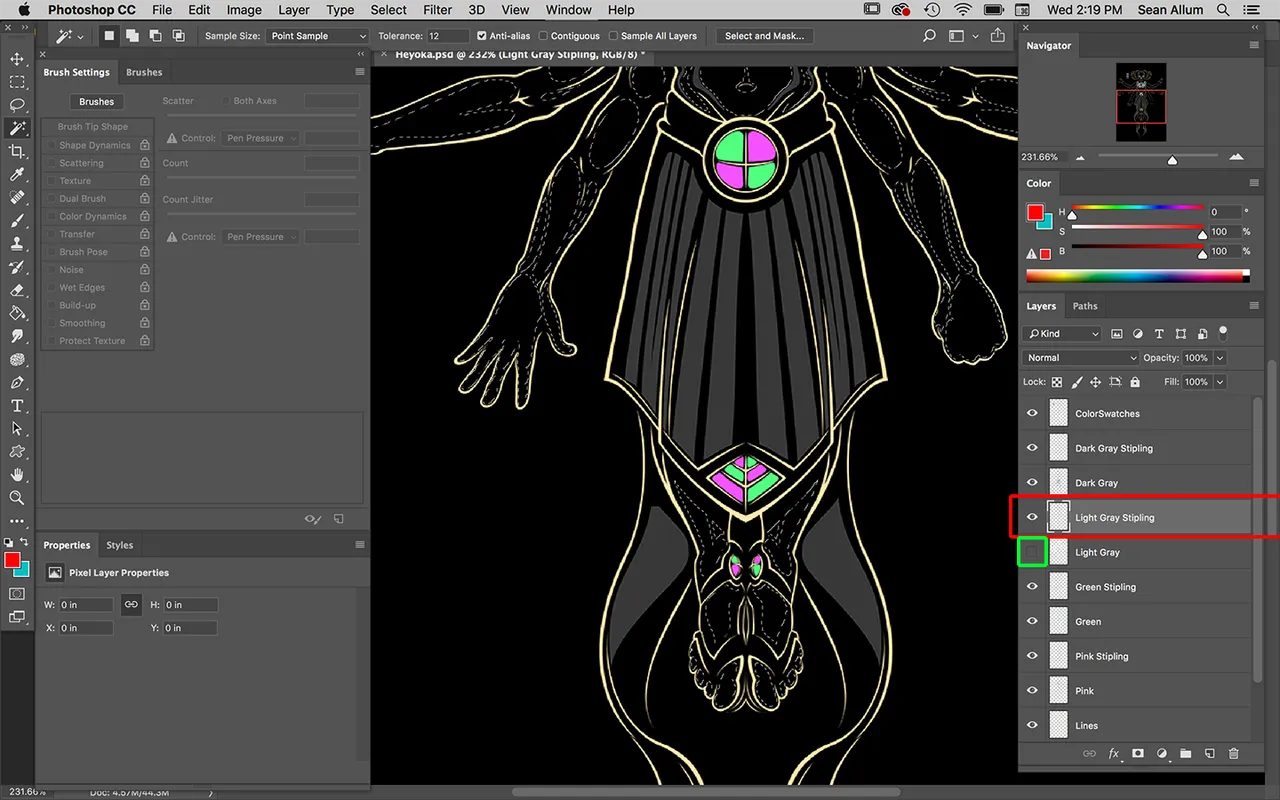Image resolution: width=1280 pixels, height=800 pixels.
Task: Switch to the Styles tab
Action: pyautogui.click(x=120, y=545)
